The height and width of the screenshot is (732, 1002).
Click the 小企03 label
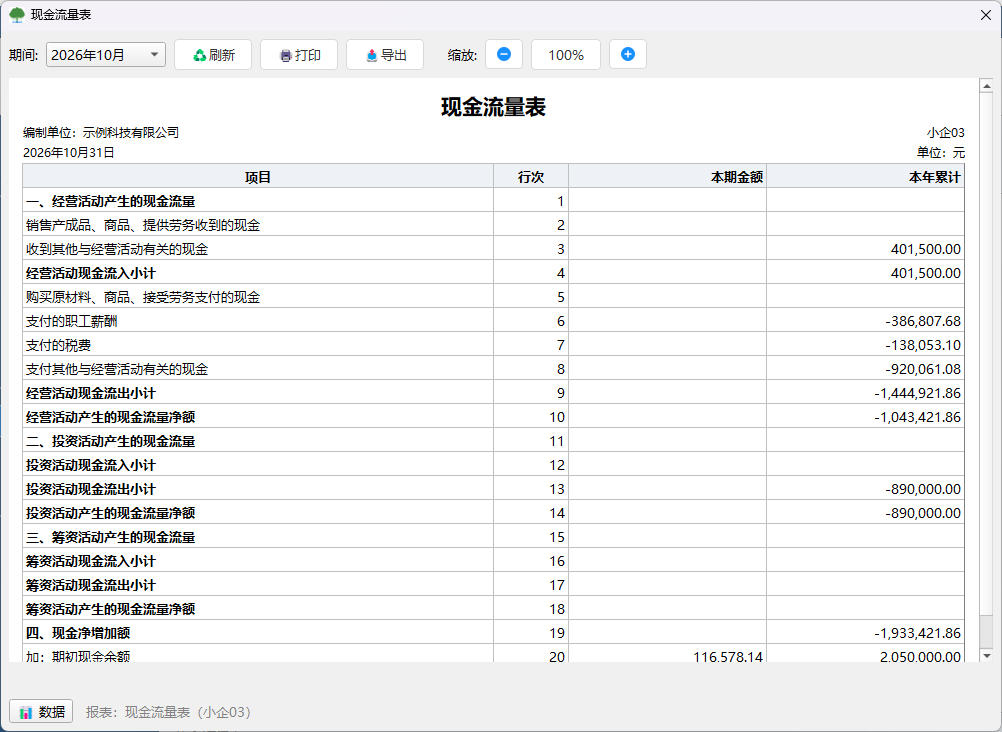[946, 132]
